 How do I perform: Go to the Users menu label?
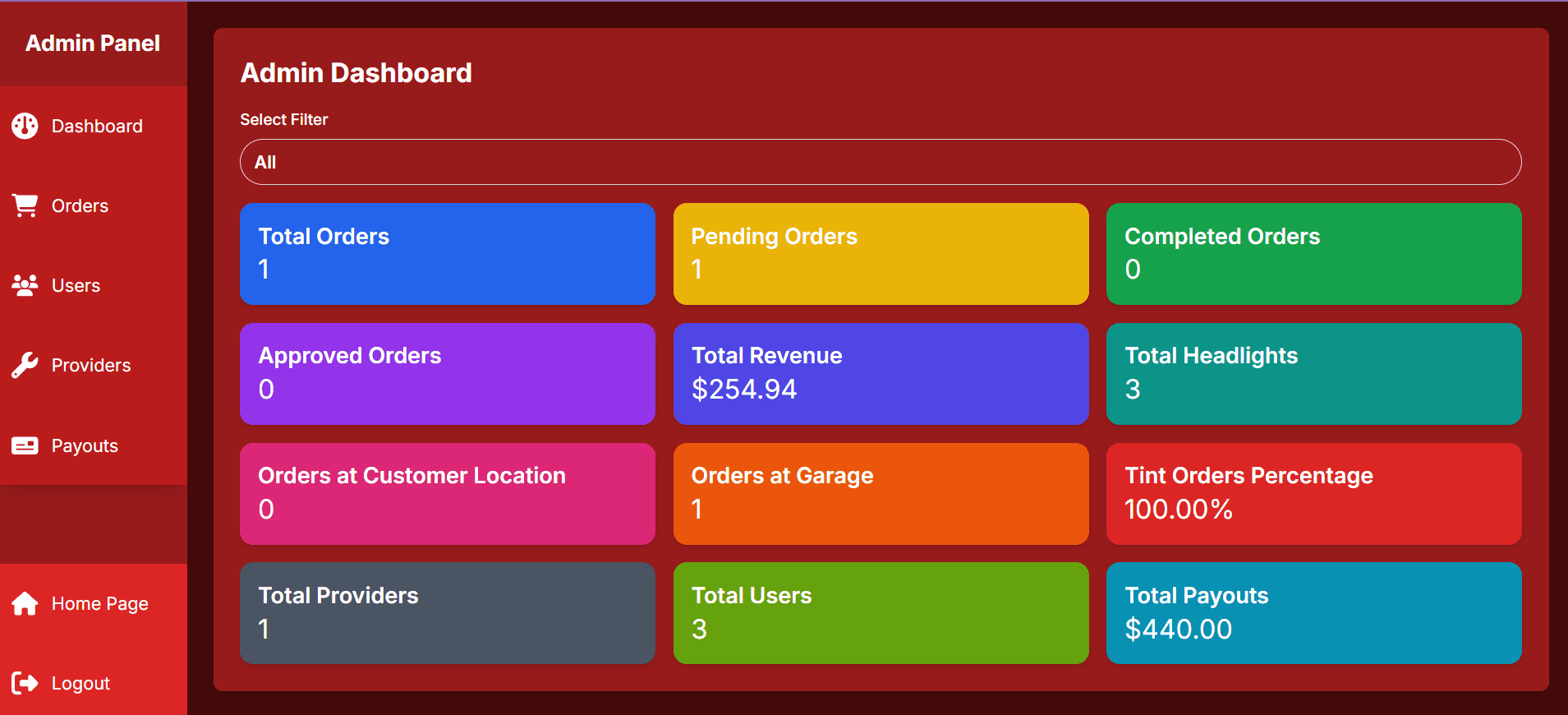click(76, 285)
